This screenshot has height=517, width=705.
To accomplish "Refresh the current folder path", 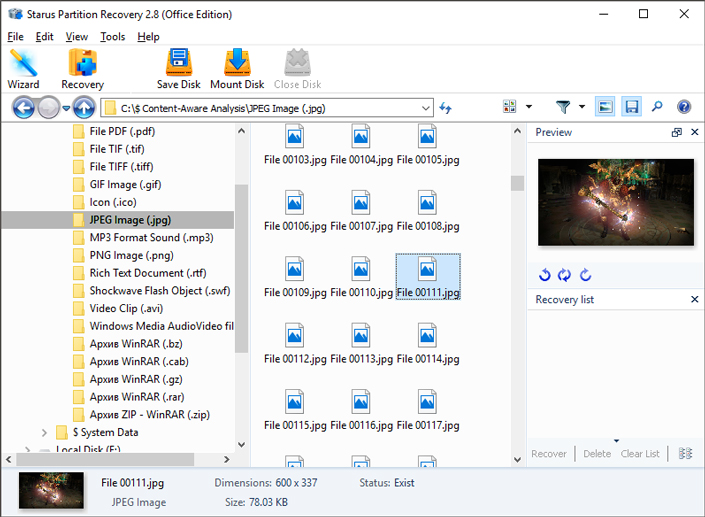I will click(445, 108).
